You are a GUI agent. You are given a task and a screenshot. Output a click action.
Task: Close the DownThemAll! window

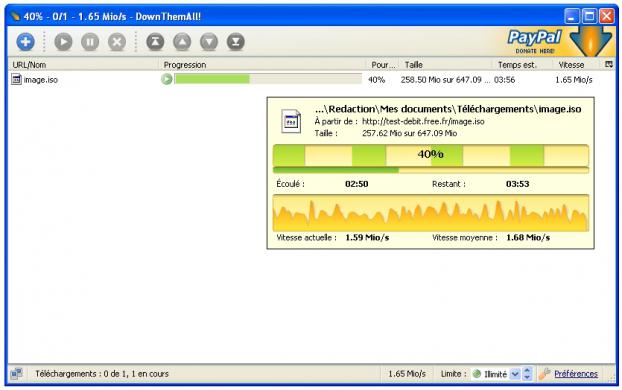pyautogui.click(x=607, y=17)
